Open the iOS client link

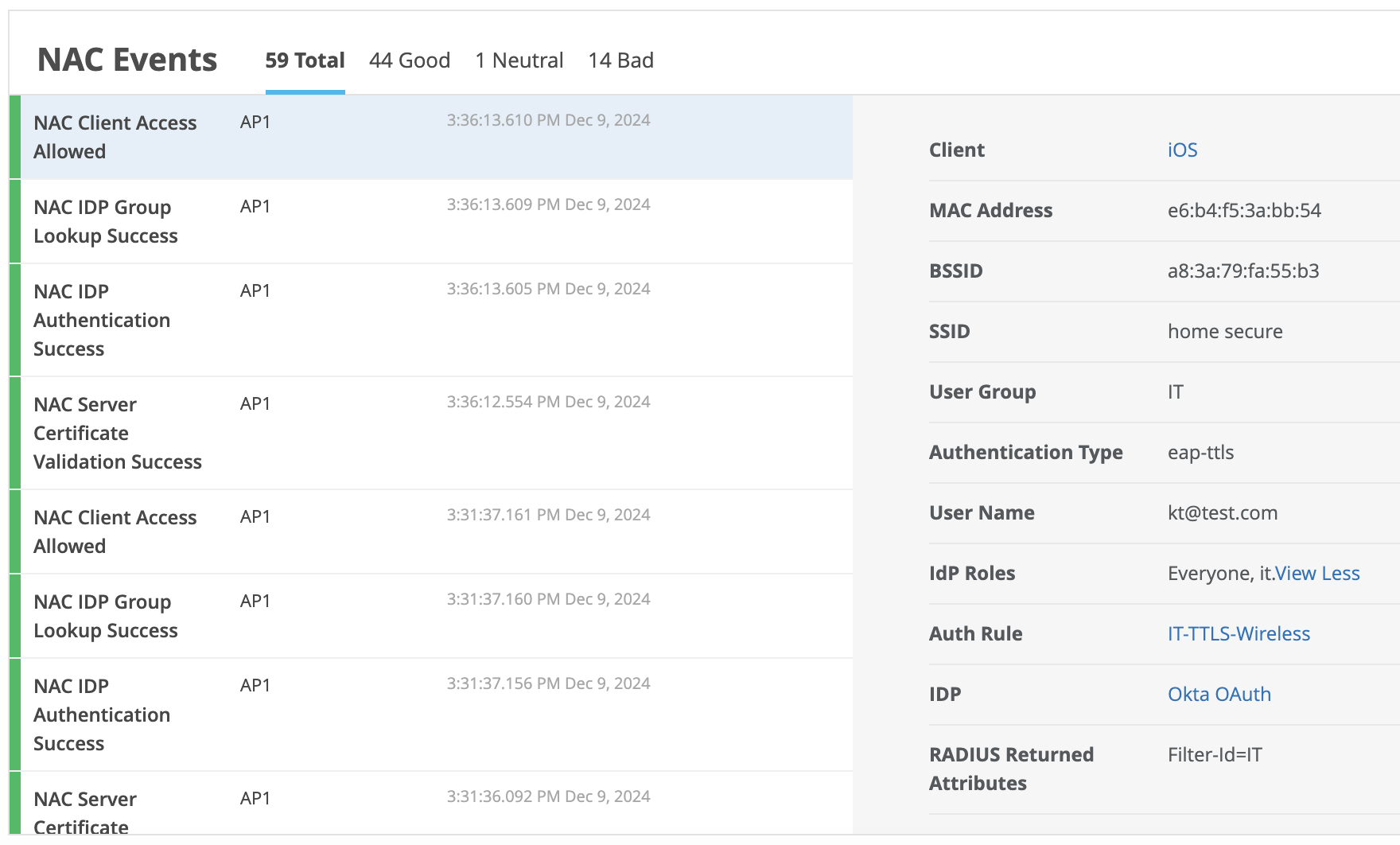click(x=1182, y=150)
